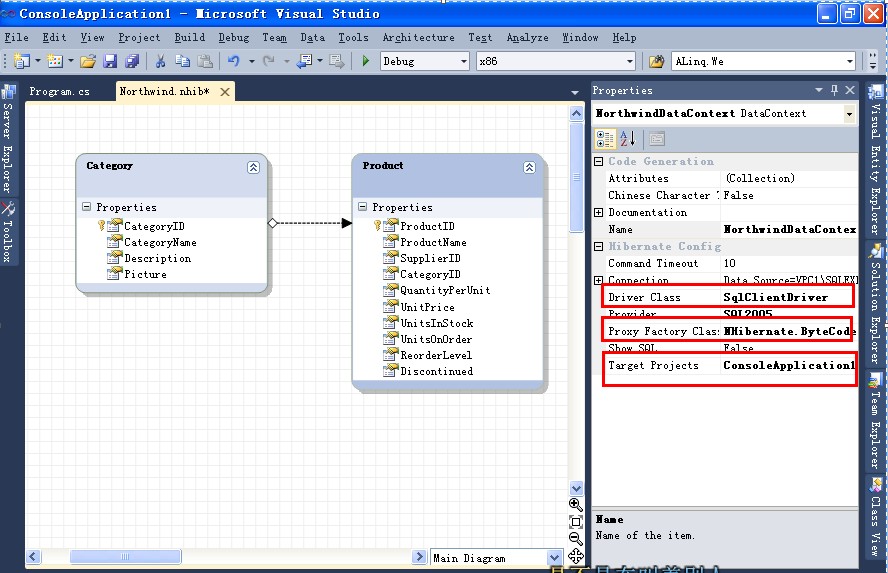Click the Save All icon
This screenshot has height=573, width=888.
pos(132,61)
